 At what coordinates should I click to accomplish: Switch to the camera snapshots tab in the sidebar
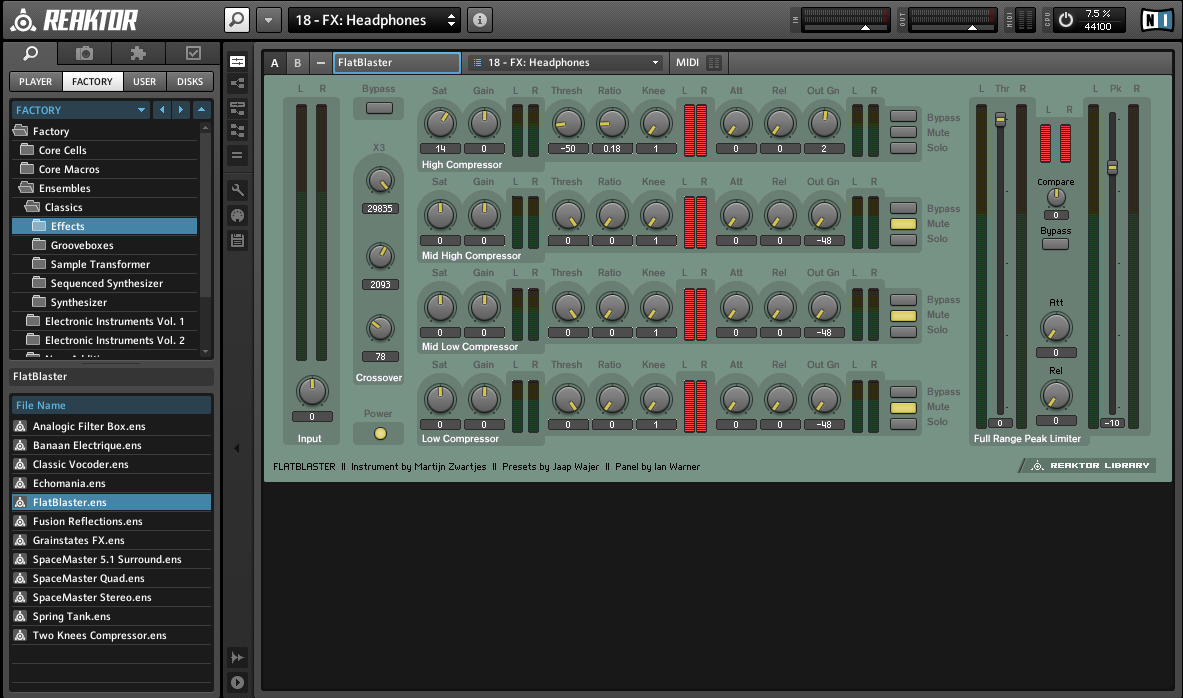(84, 53)
